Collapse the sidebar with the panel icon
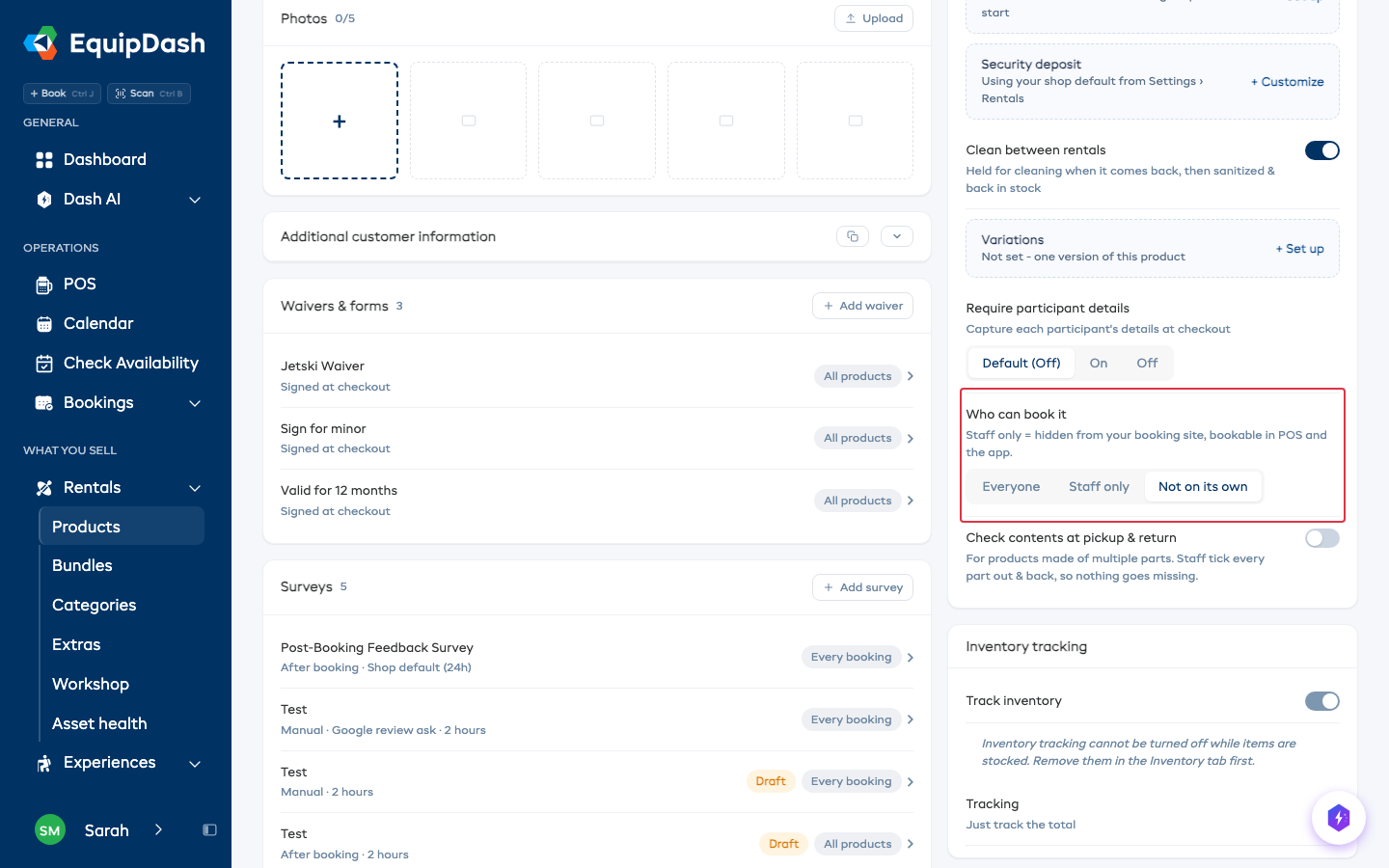The height and width of the screenshot is (868, 1389). (x=209, y=830)
